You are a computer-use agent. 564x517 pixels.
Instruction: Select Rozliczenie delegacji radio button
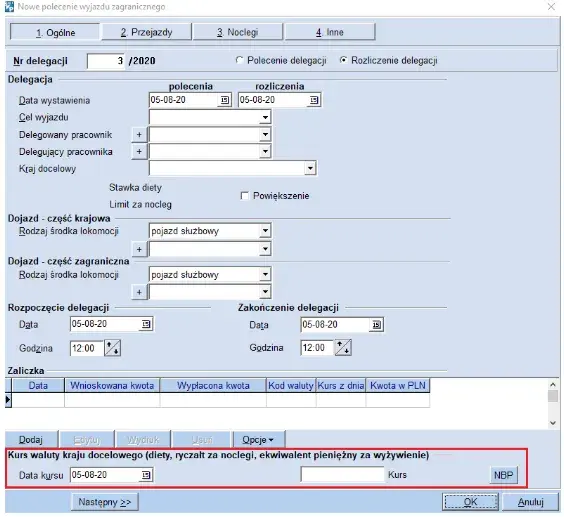tap(343, 60)
